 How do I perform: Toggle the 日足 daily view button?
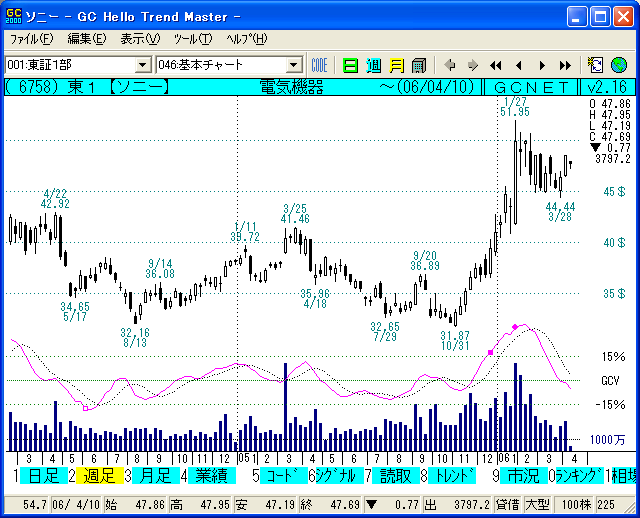(x=43, y=476)
